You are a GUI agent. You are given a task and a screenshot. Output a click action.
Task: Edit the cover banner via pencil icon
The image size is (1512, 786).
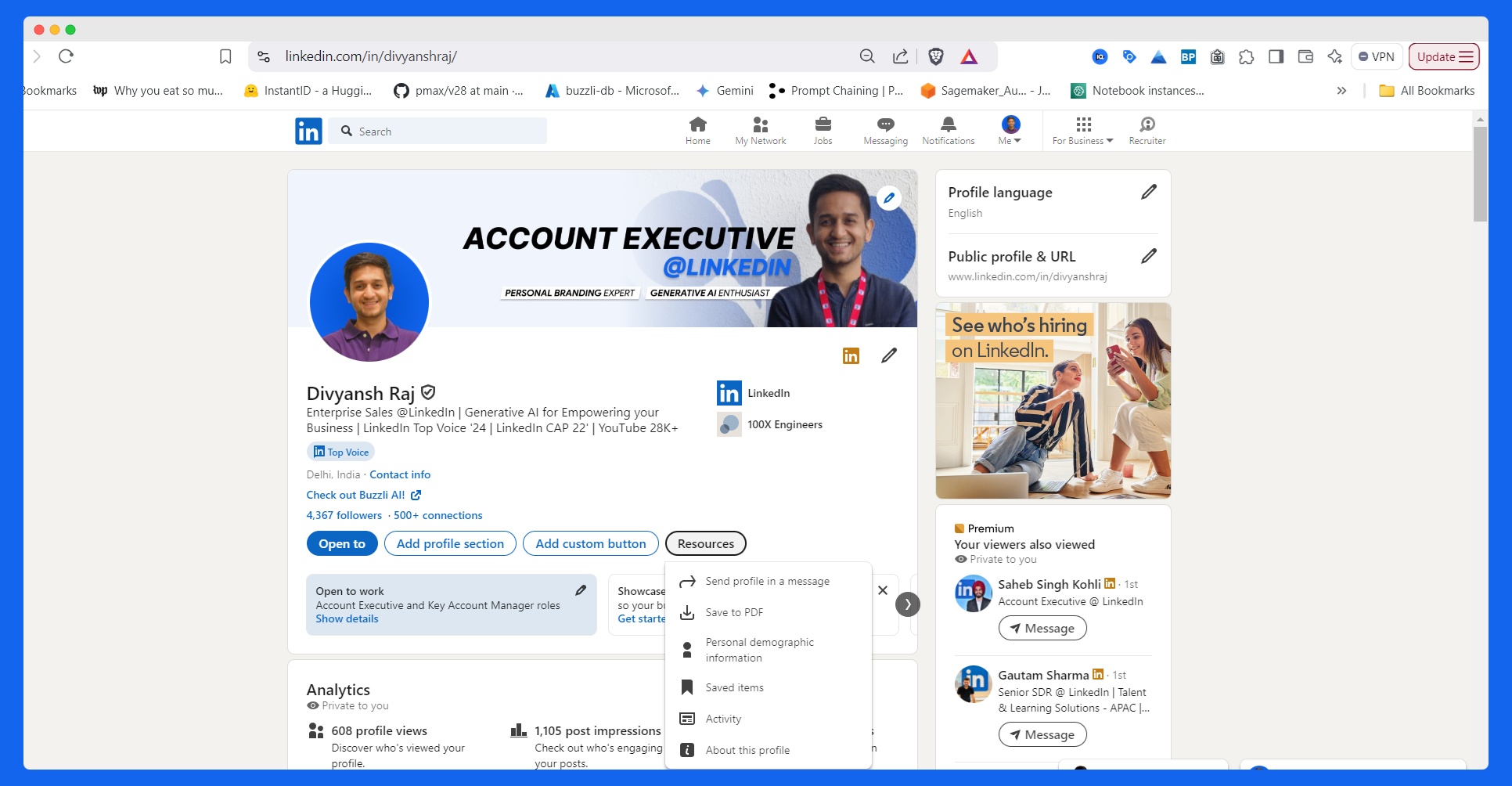(889, 198)
